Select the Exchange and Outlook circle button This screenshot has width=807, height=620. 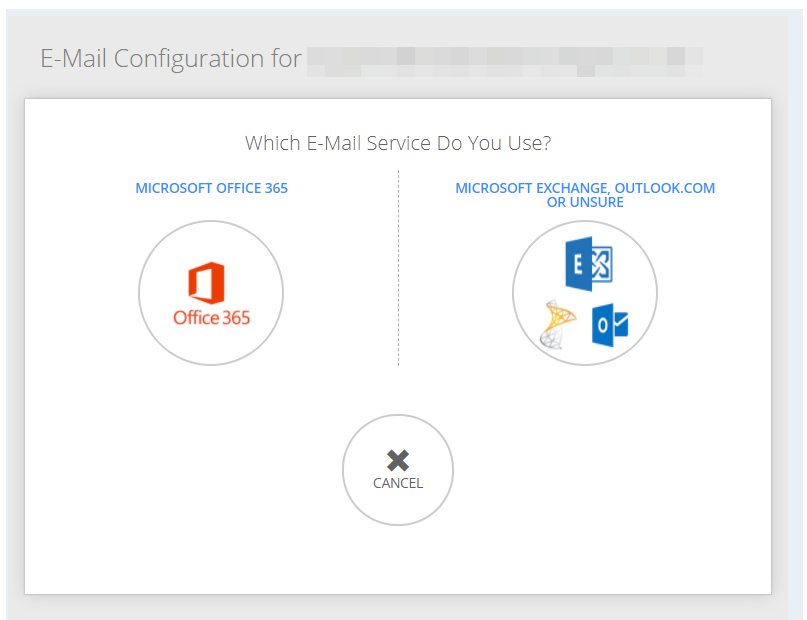585,293
